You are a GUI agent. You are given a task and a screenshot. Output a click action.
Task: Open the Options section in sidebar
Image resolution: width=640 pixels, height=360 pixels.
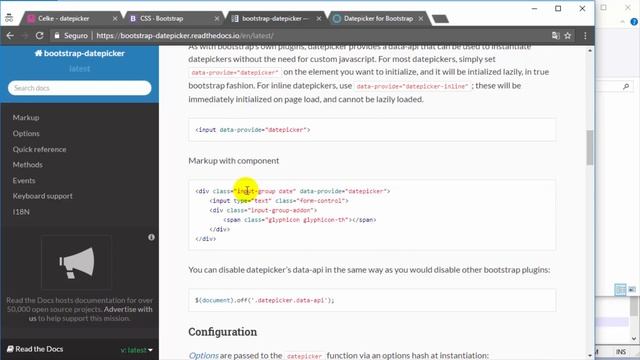[x=26, y=133]
